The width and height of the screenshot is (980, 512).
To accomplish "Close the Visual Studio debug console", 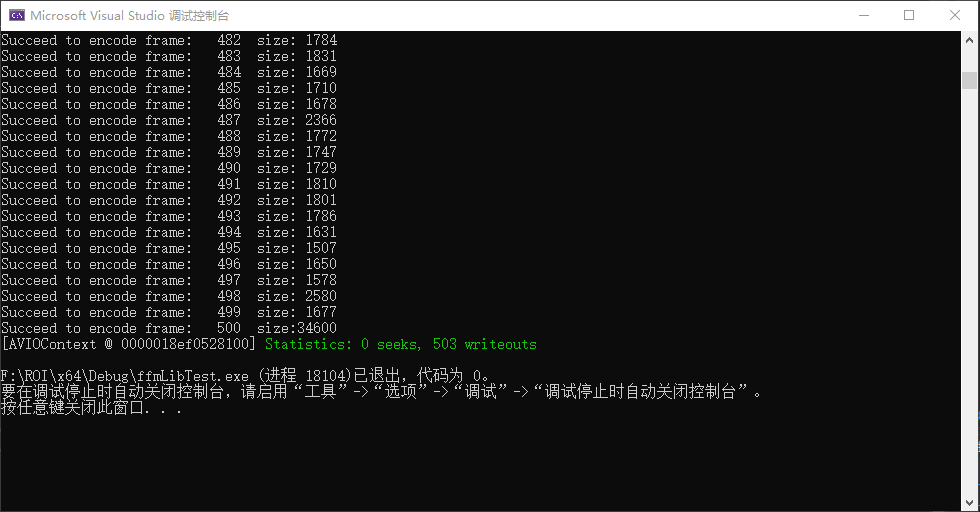I will (x=955, y=15).
